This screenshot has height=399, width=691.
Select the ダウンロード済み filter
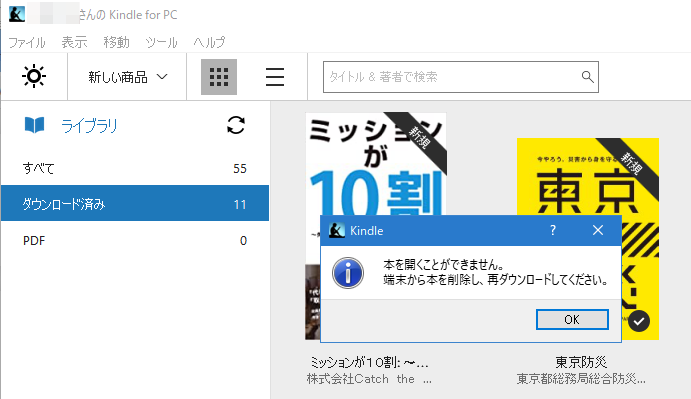135,203
